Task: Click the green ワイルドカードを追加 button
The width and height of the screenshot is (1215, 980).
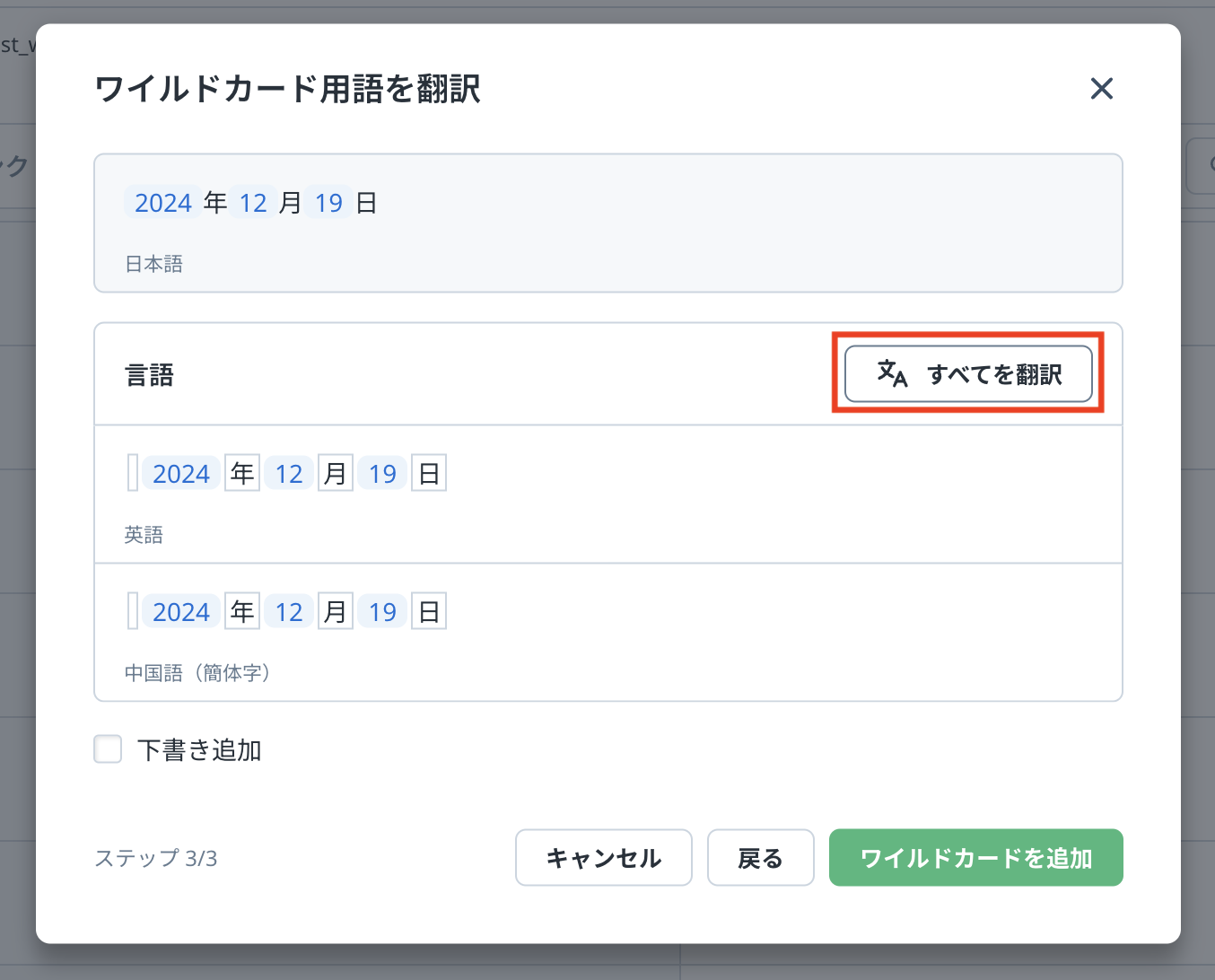Action: [x=975, y=858]
